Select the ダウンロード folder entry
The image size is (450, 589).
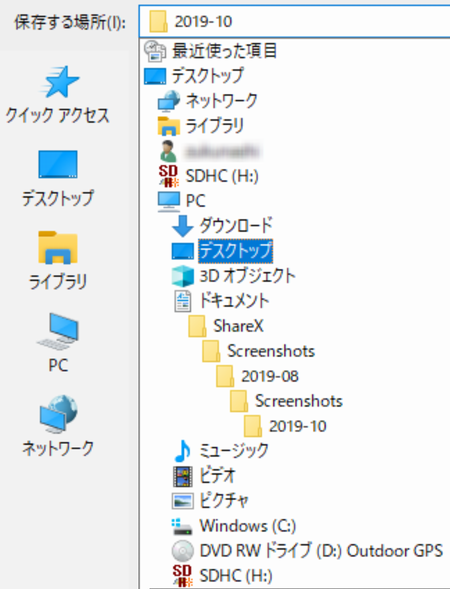[222, 226]
